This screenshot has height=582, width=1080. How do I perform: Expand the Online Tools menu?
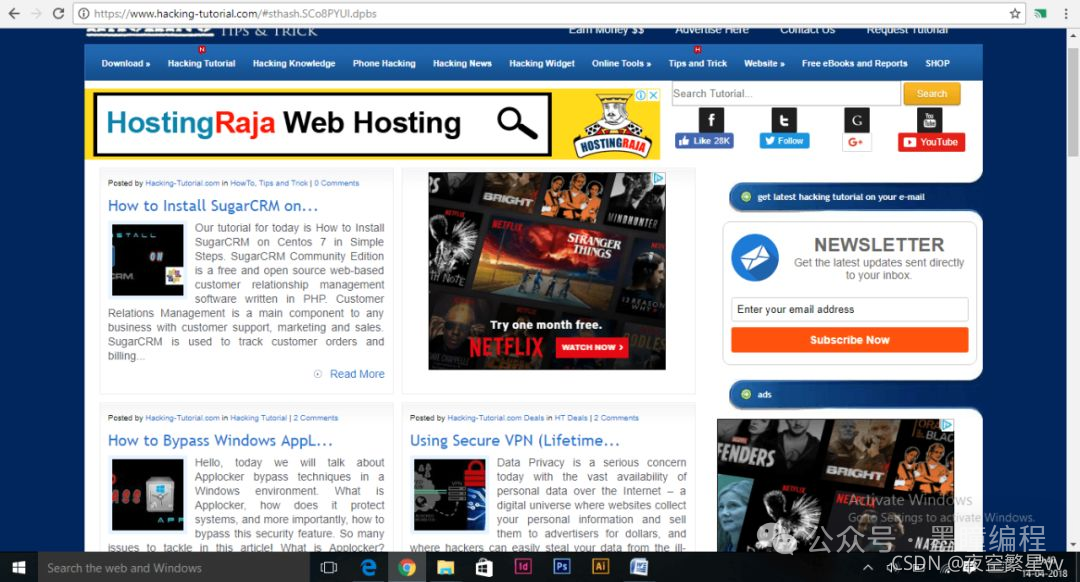[x=621, y=63]
